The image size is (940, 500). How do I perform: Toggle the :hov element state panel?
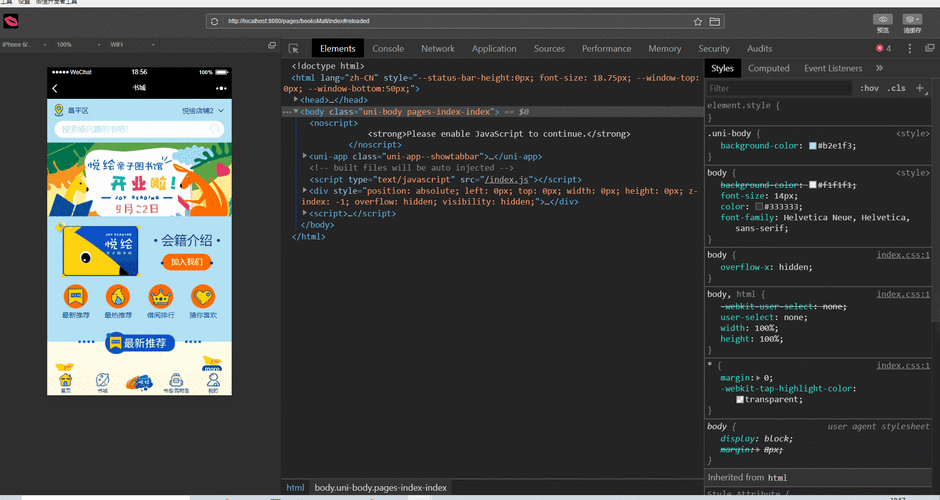(x=869, y=88)
